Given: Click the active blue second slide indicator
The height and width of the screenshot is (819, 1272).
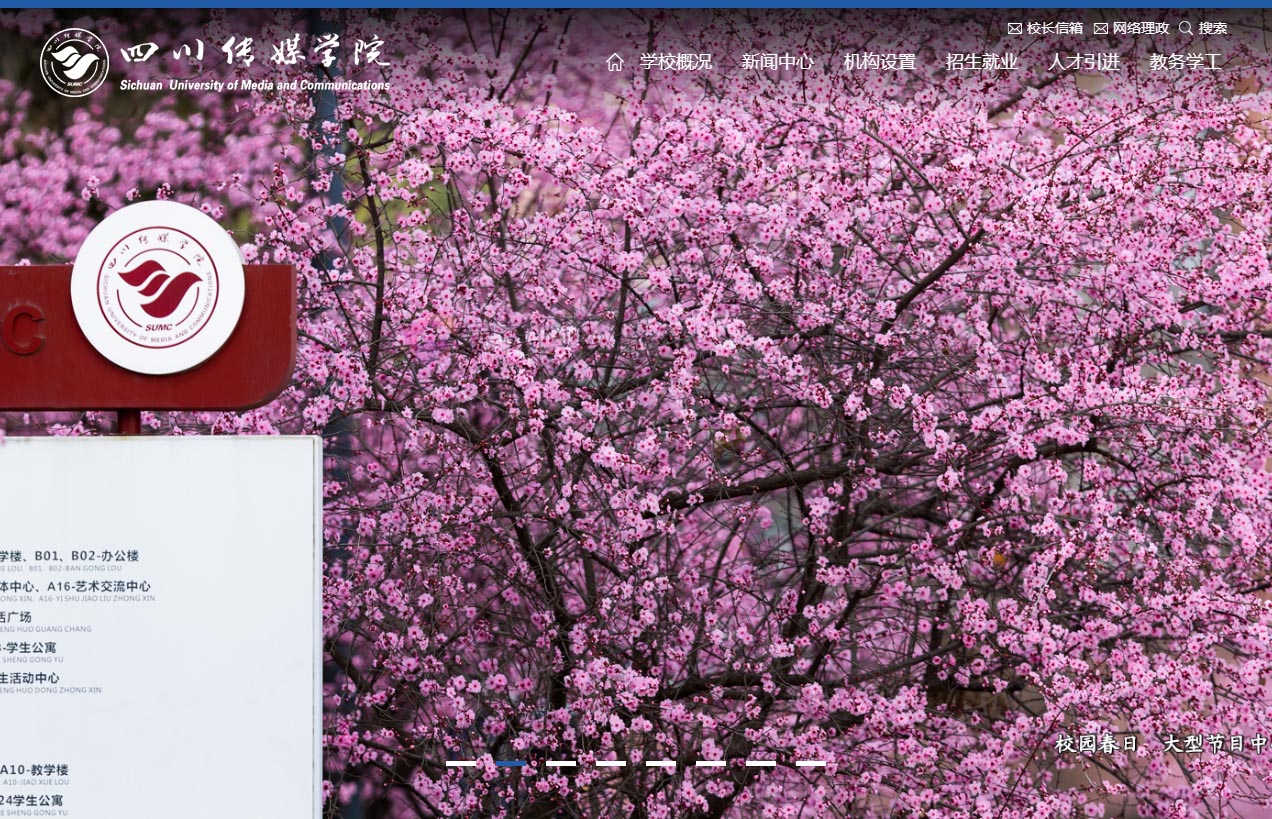Looking at the screenshot, I should pos(511,763).
